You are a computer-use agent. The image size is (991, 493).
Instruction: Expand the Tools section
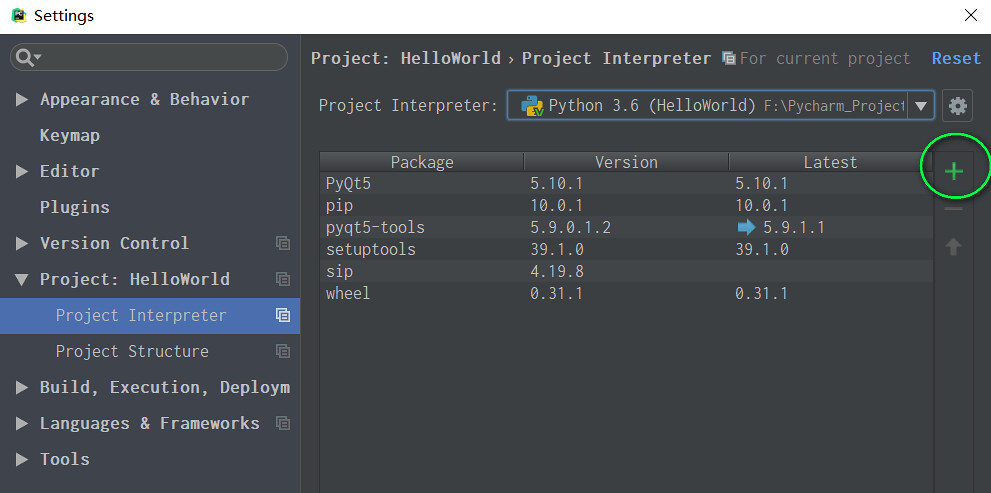pyautogui.click(x=21, y=460)
